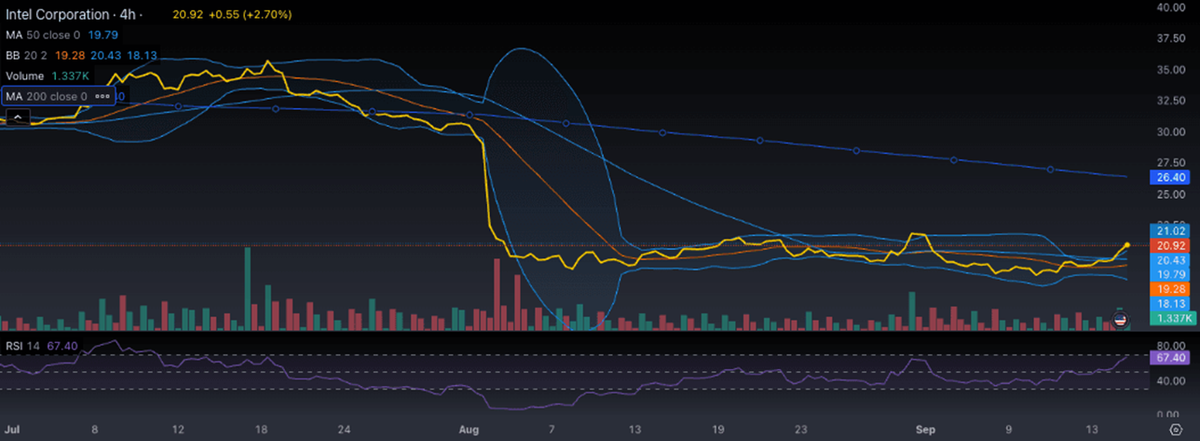Click the US flag event marker
Image resolution: width=1200 pixels, height=441 pixels.
click(x=1120, y=320)
